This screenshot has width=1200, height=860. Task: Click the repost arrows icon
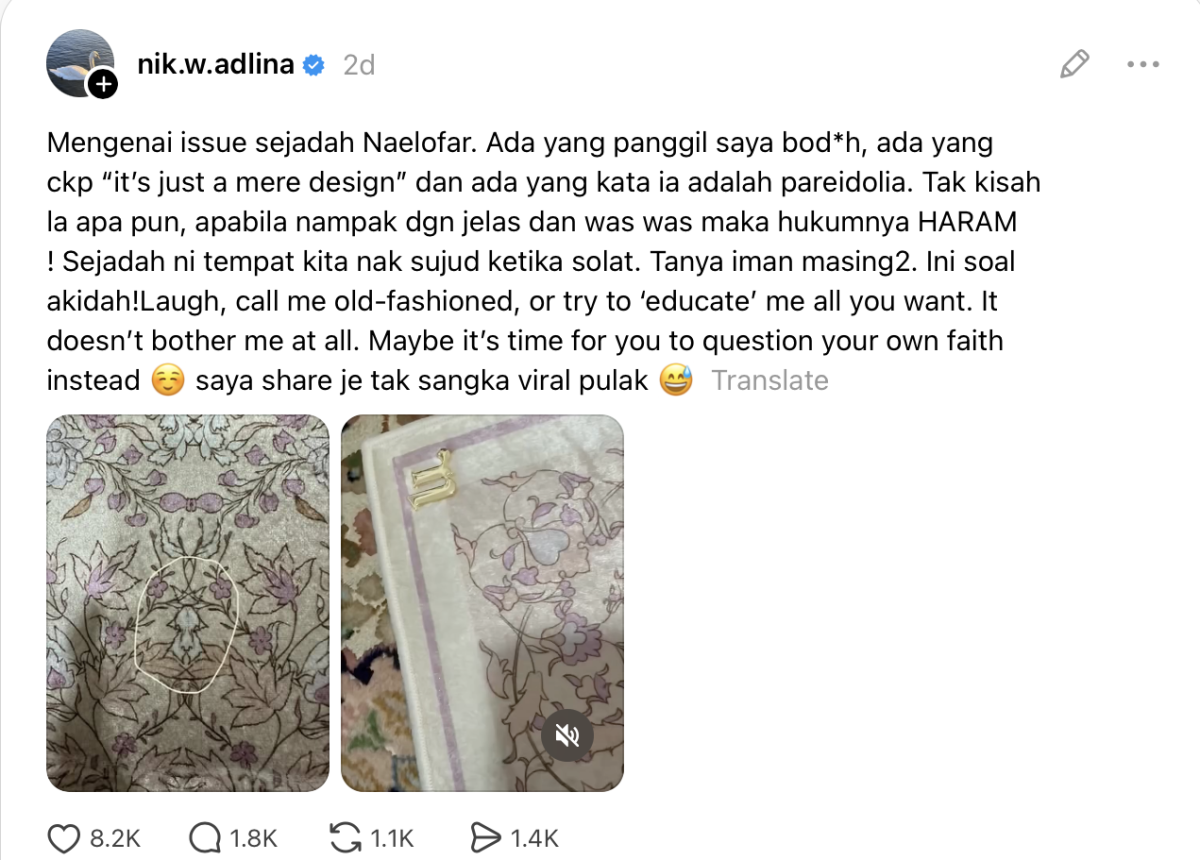click(344, 838)
